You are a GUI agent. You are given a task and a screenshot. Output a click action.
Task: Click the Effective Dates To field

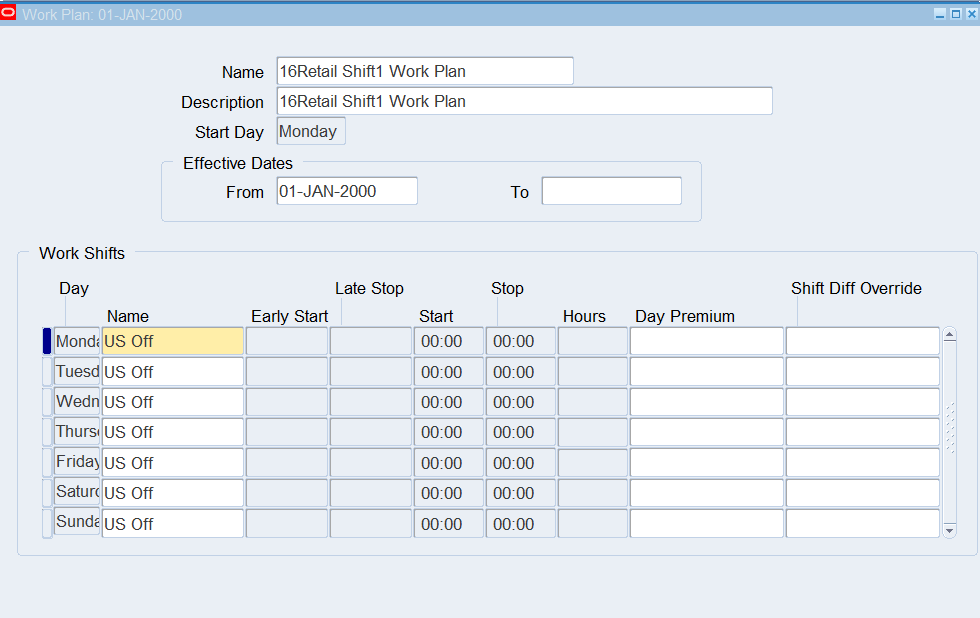coord(611,191)
